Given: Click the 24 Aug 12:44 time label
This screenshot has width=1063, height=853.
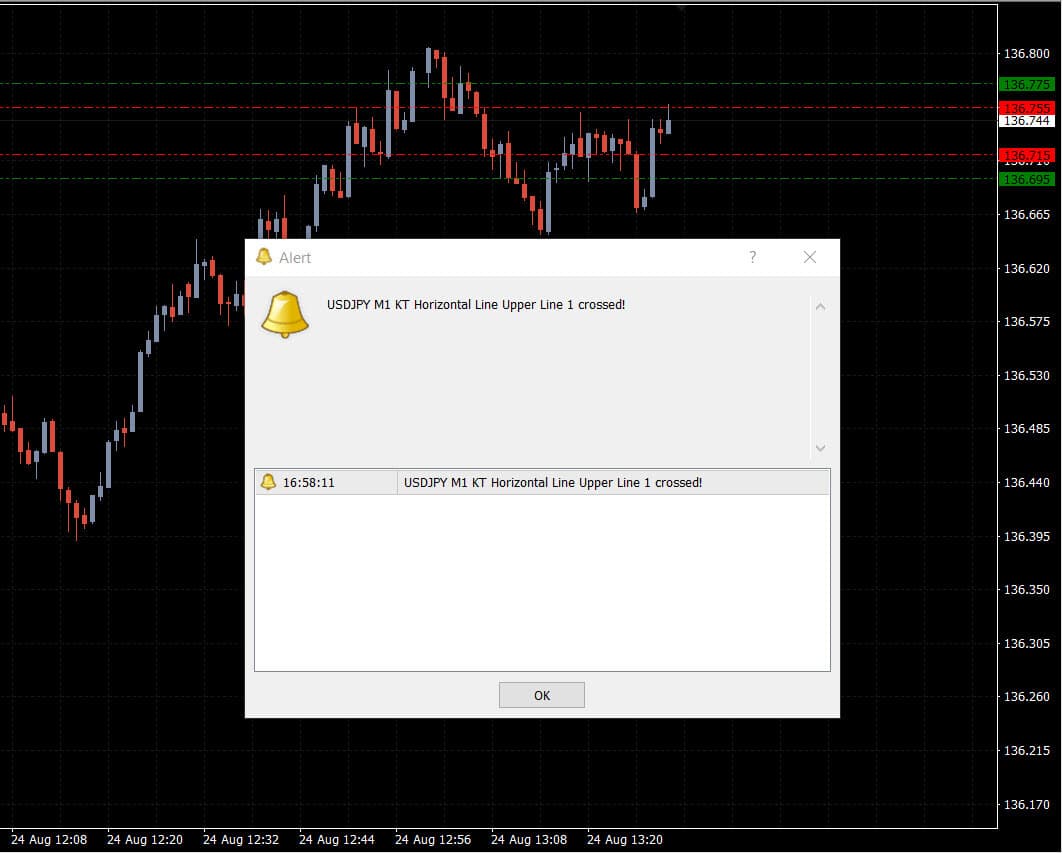Looking at the screenshot, I should 336,839.
